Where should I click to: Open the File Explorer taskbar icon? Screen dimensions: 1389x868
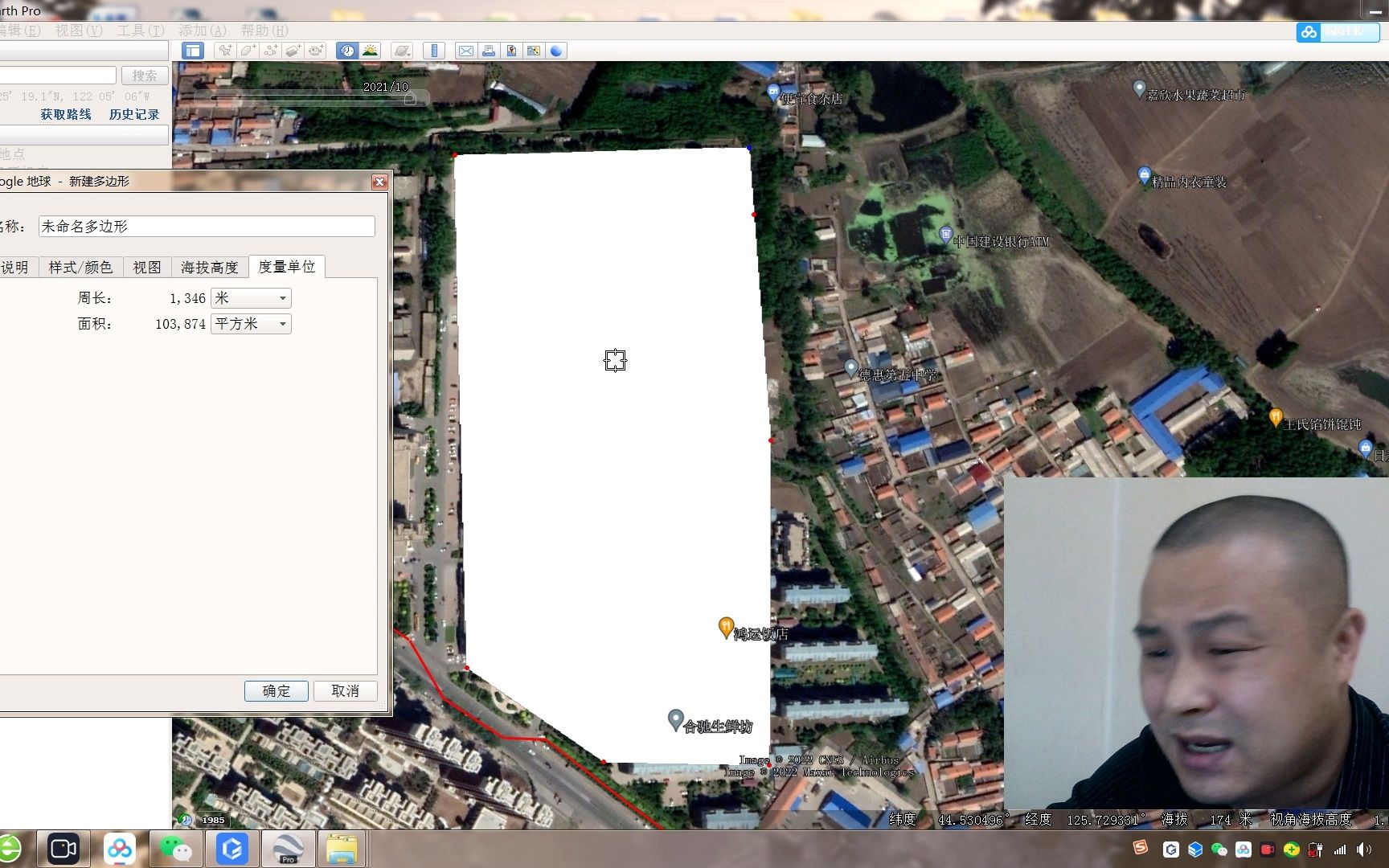pyautogui.click(x=342, y=850)
